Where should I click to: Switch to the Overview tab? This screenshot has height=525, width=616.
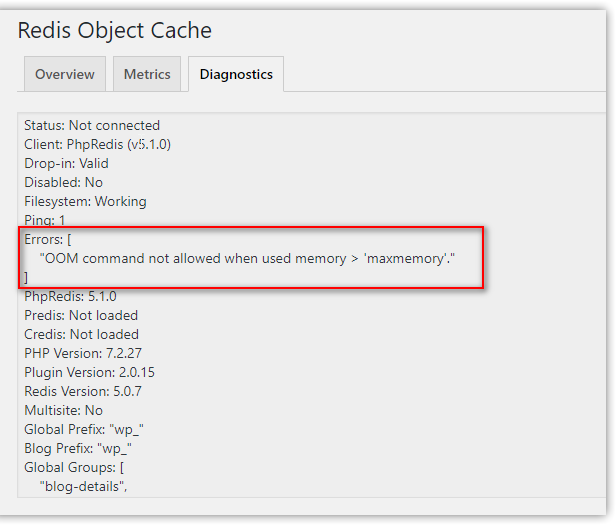pos(65,74)
